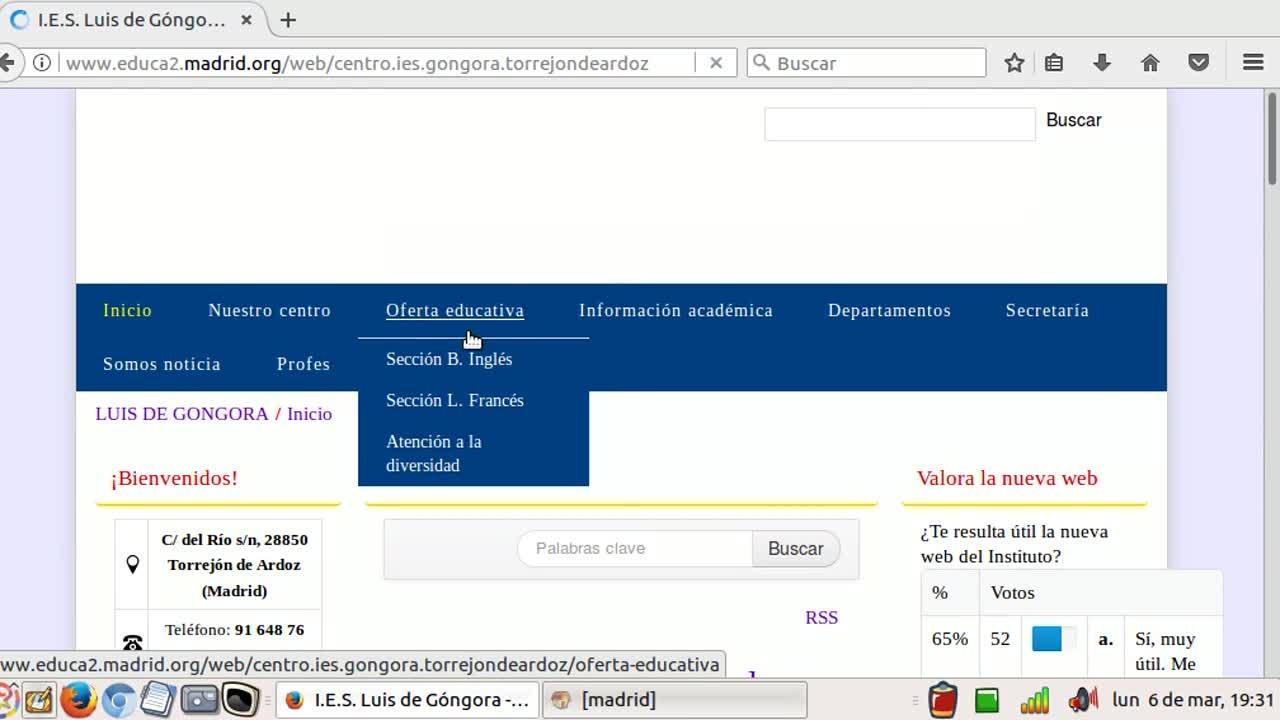
Task: Open the Información académica menu
Action: click(676, 310)
